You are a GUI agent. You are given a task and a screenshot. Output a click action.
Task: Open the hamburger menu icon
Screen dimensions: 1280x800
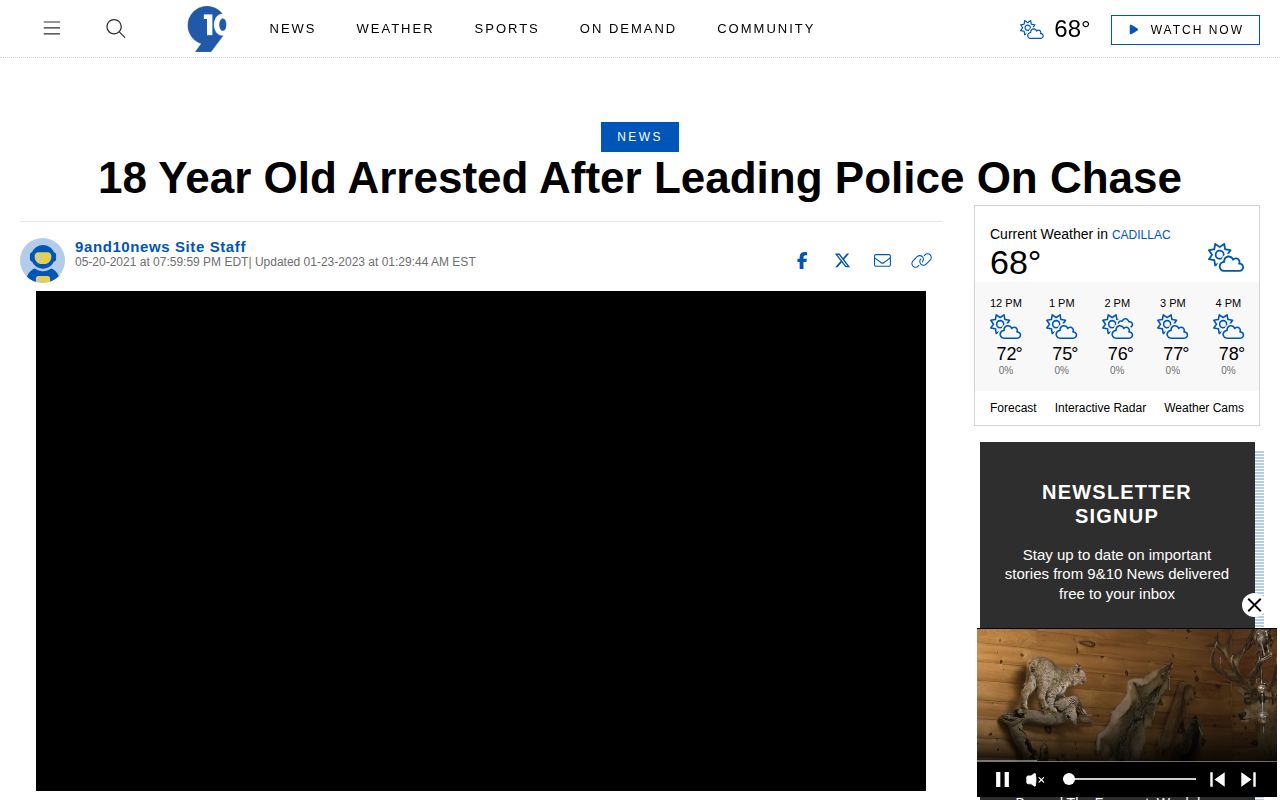point(52,29)
